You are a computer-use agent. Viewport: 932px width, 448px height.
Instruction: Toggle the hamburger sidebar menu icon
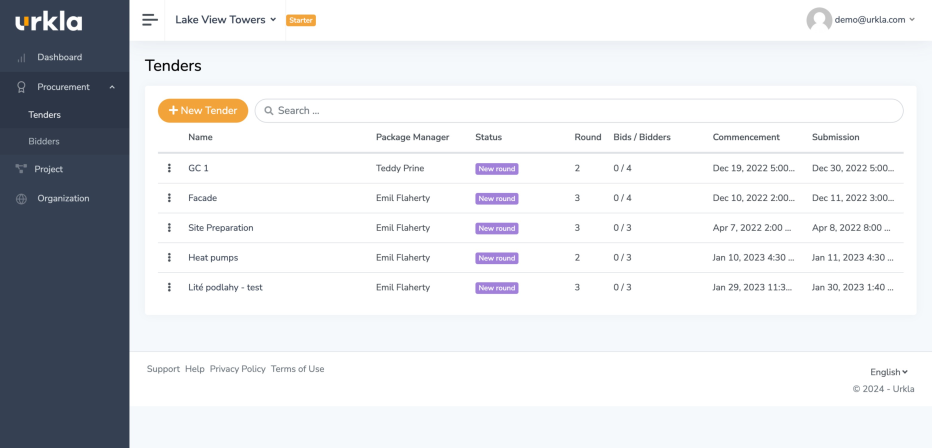150,20
